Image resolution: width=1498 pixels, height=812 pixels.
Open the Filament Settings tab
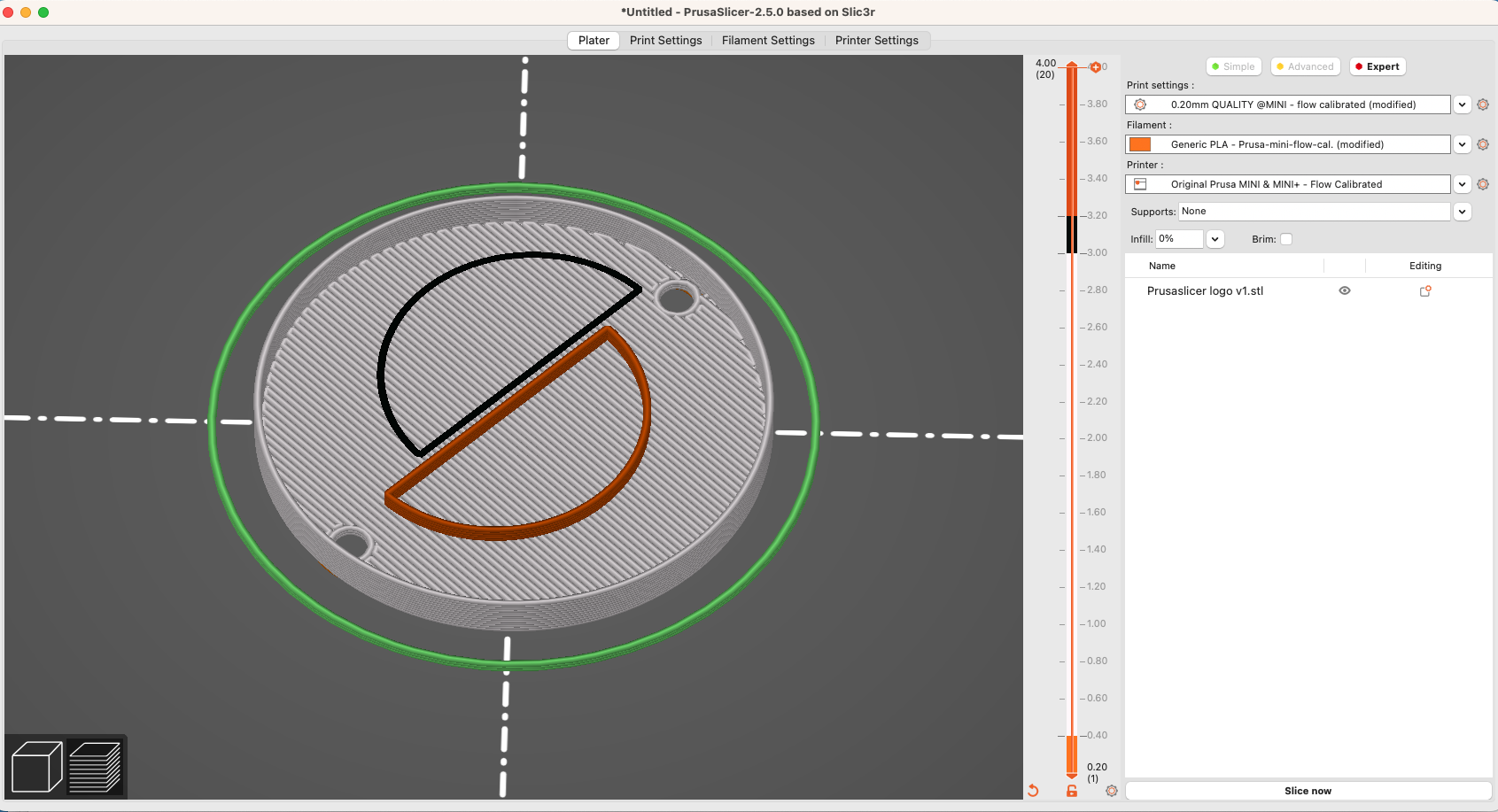(768, 41)
